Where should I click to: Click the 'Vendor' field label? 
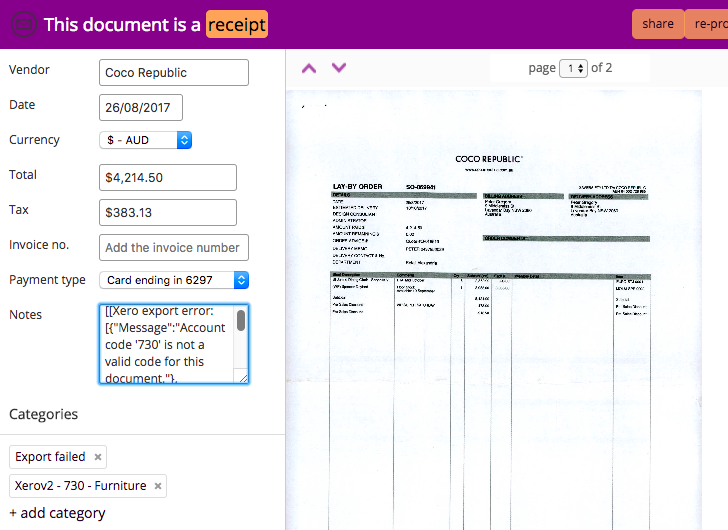pos(29,70)
